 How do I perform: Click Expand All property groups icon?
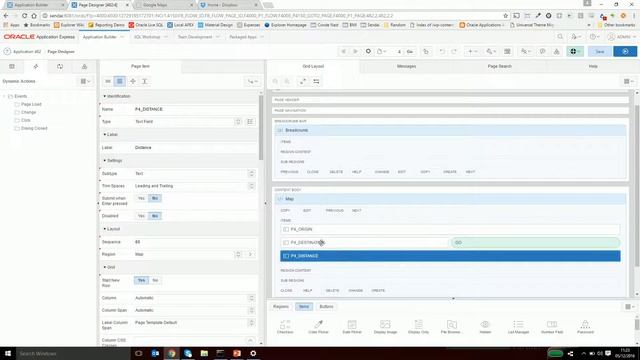click(x=144, y=81)
